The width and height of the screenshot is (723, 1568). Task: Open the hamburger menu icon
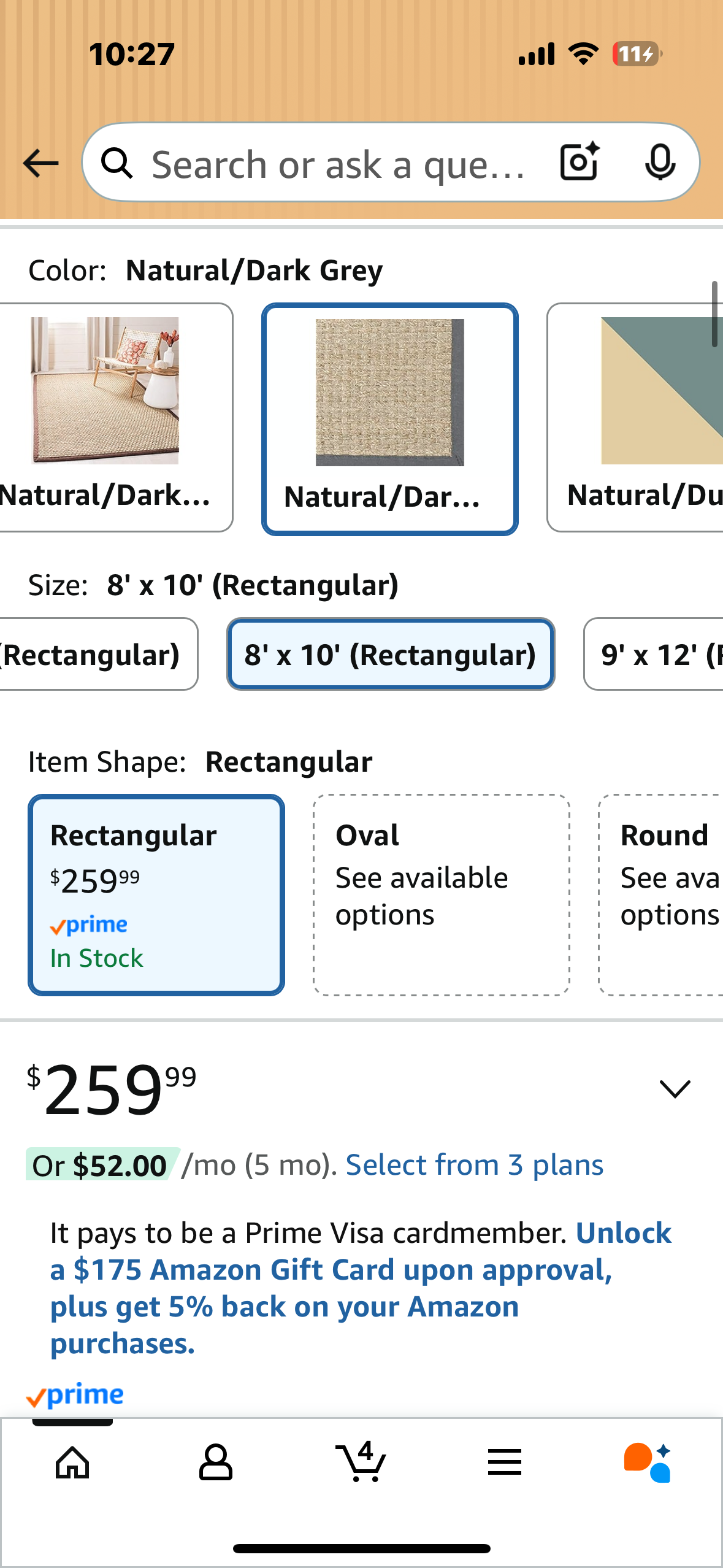[505, 1462]
